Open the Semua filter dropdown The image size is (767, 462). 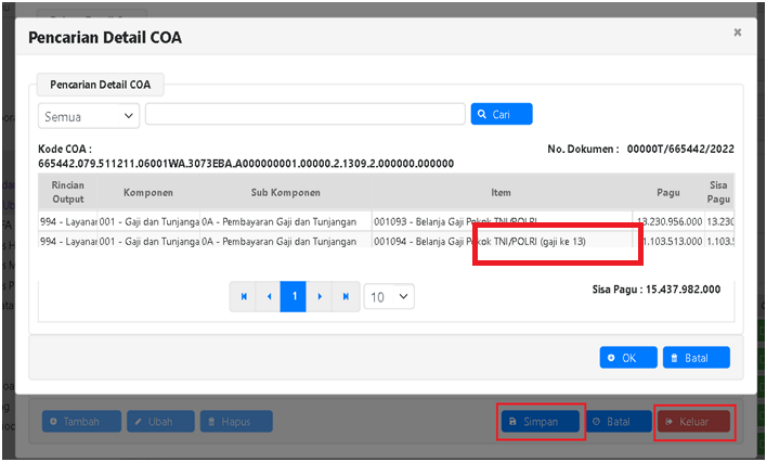(x=89, y=116)
